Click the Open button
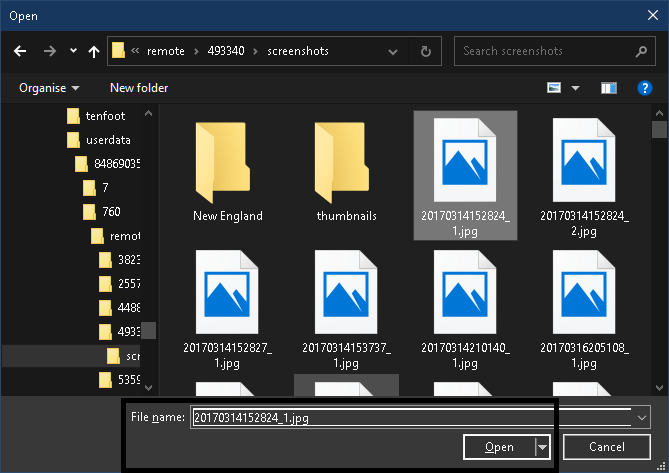 [499, 447]
